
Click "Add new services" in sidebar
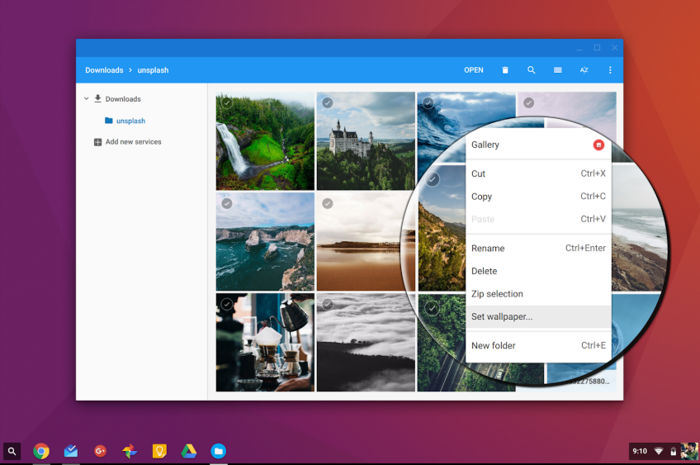coord(133,142)
